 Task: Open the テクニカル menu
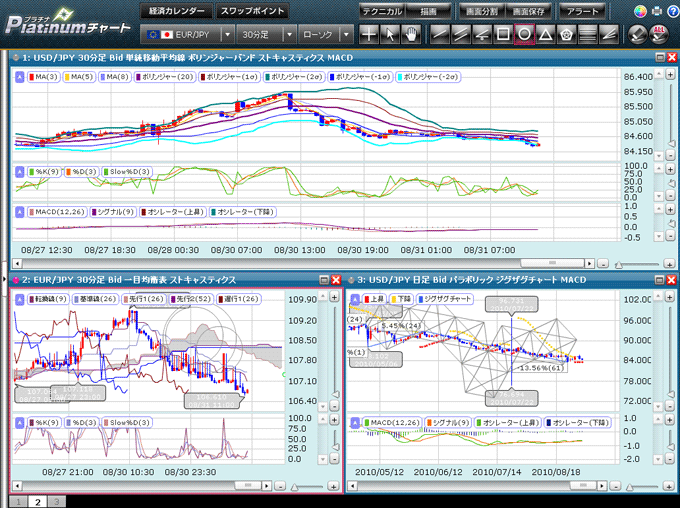click(x=384, y=11)
